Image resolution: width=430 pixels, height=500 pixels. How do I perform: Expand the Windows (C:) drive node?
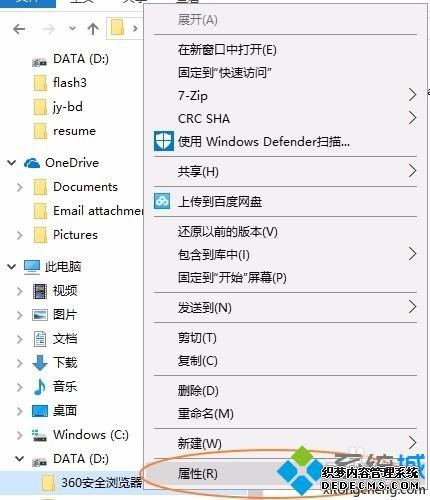tap(20, 435)
